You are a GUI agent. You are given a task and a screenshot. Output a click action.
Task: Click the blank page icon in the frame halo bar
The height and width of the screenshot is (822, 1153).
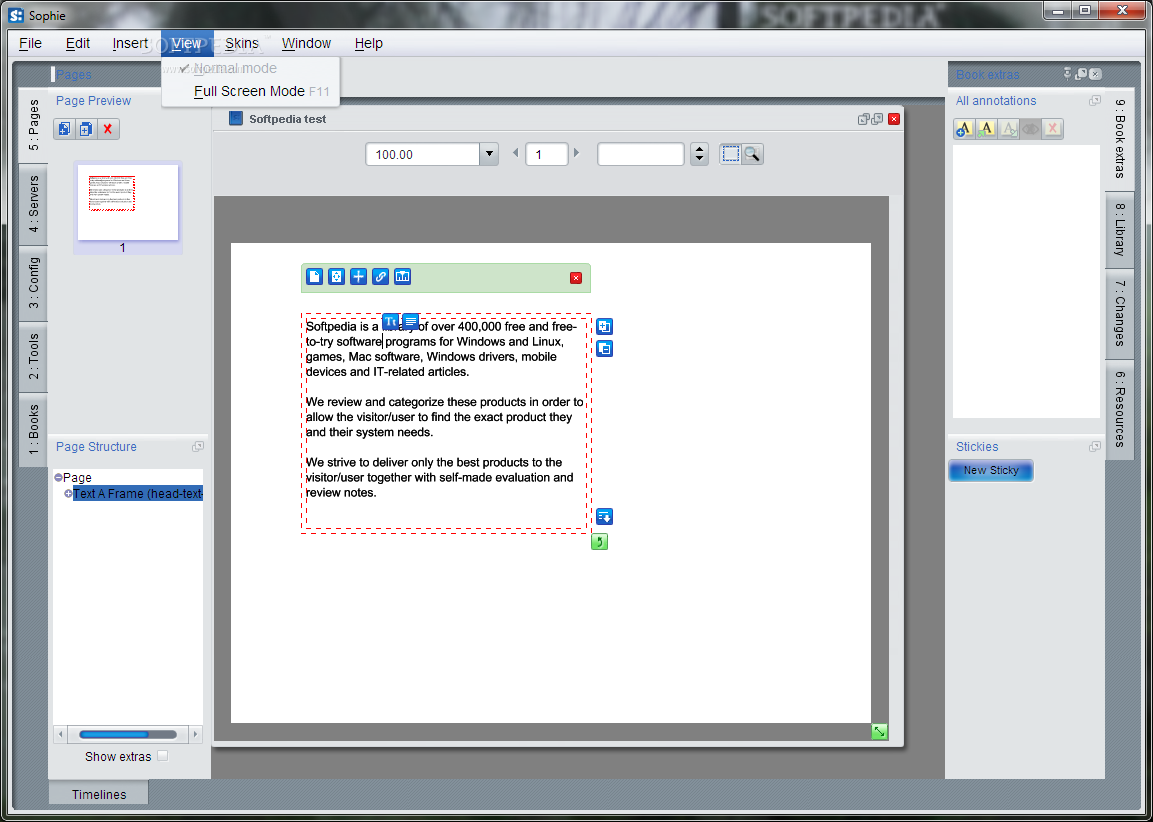314,276
